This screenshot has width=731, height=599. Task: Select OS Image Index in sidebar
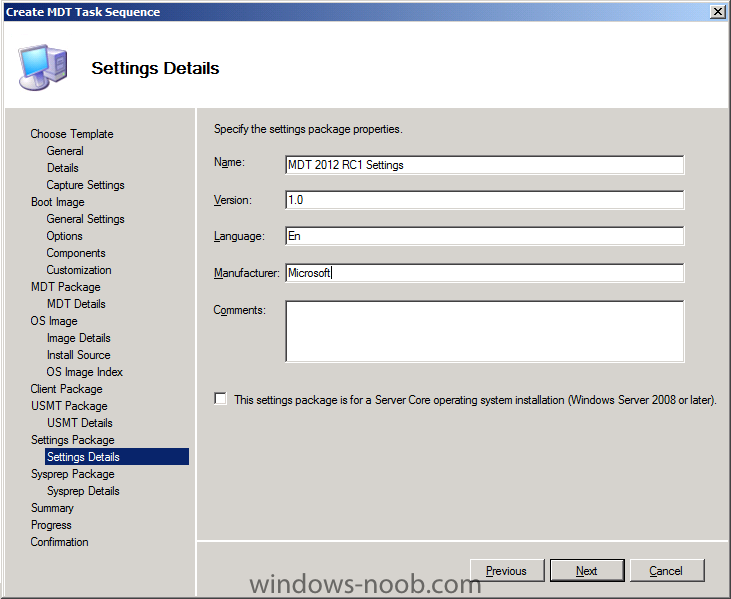[x=84, y=372]
